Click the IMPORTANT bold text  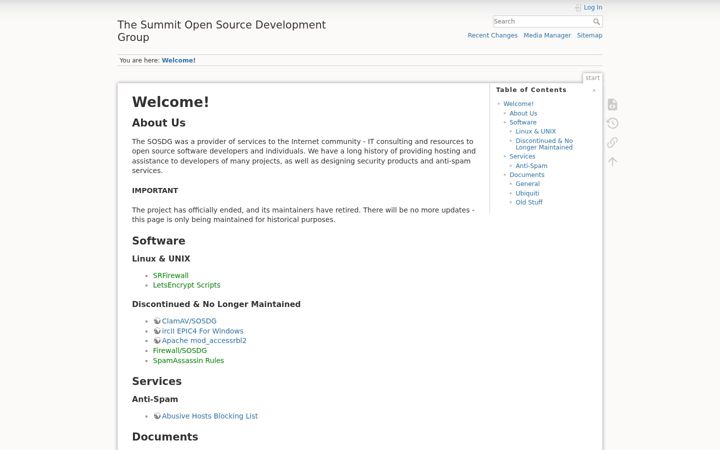pyautogui.click(x=155, y=190)
